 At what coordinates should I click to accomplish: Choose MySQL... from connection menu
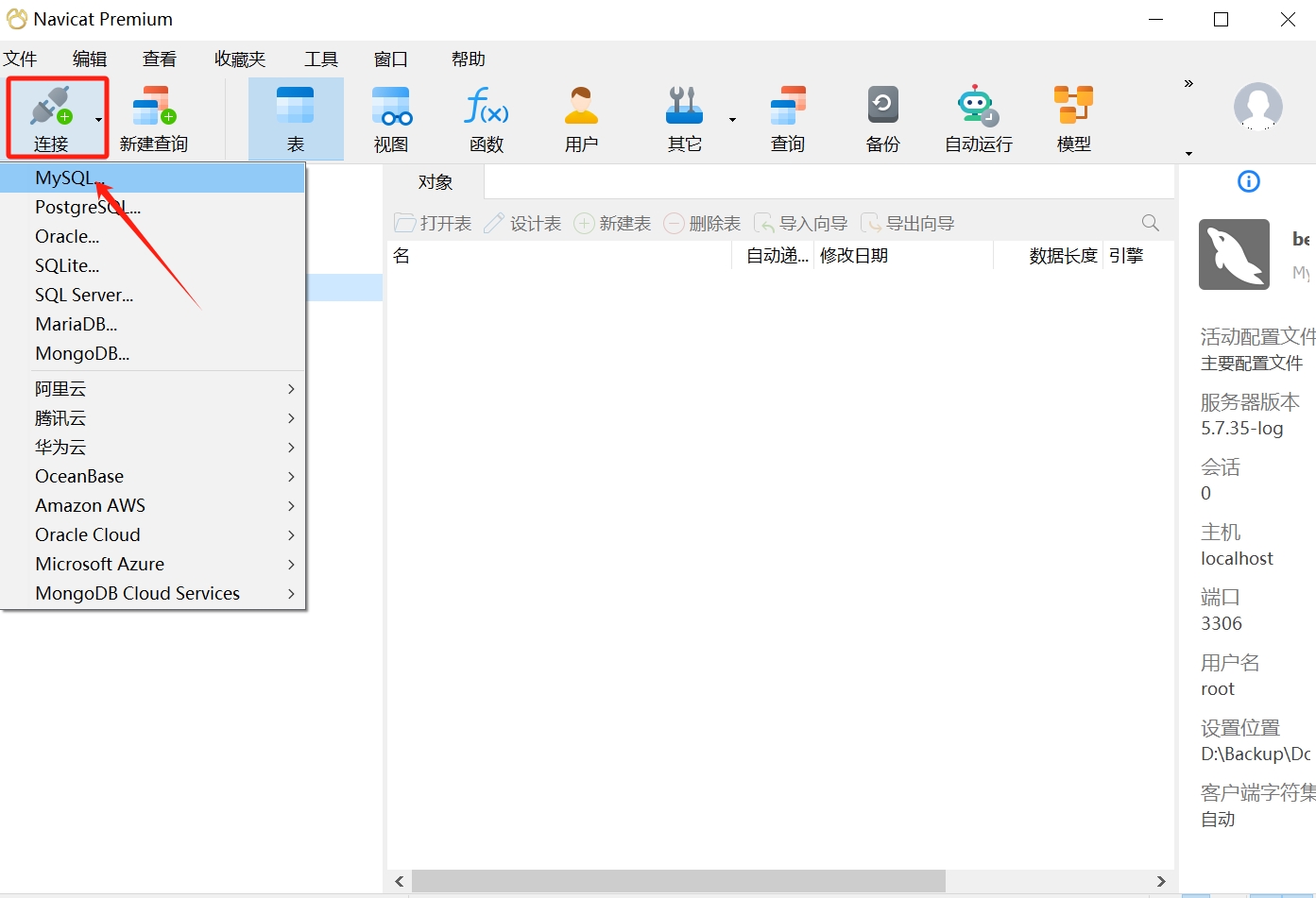pyautogui.click(x=64, y=178)
